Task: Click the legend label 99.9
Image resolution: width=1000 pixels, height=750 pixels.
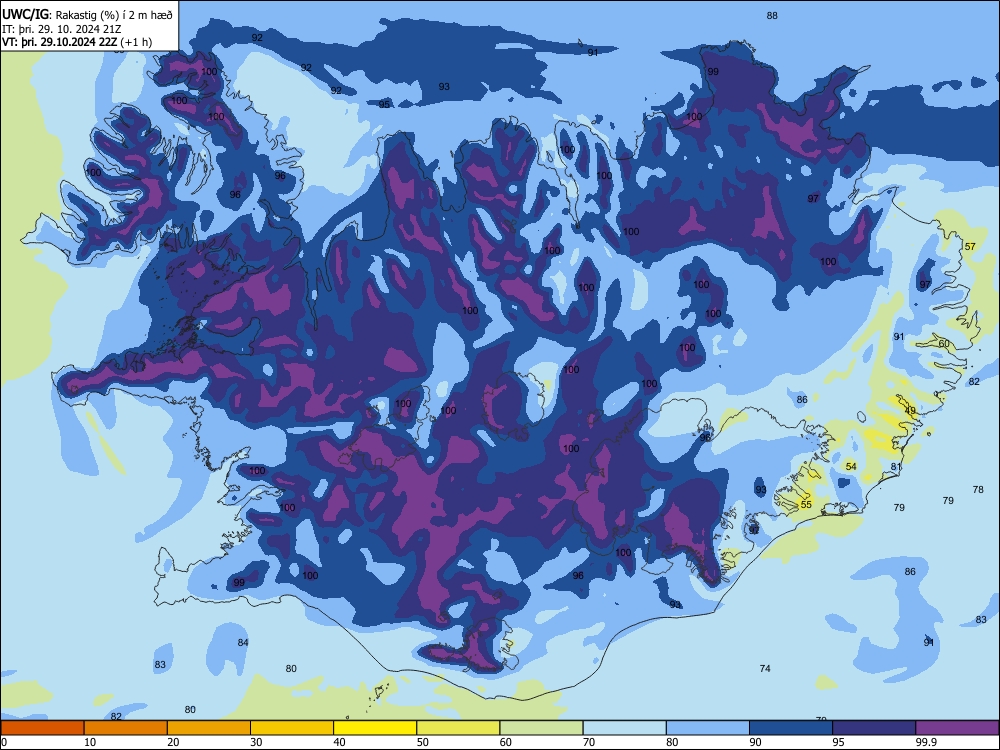Action: (x=925, y=742)
